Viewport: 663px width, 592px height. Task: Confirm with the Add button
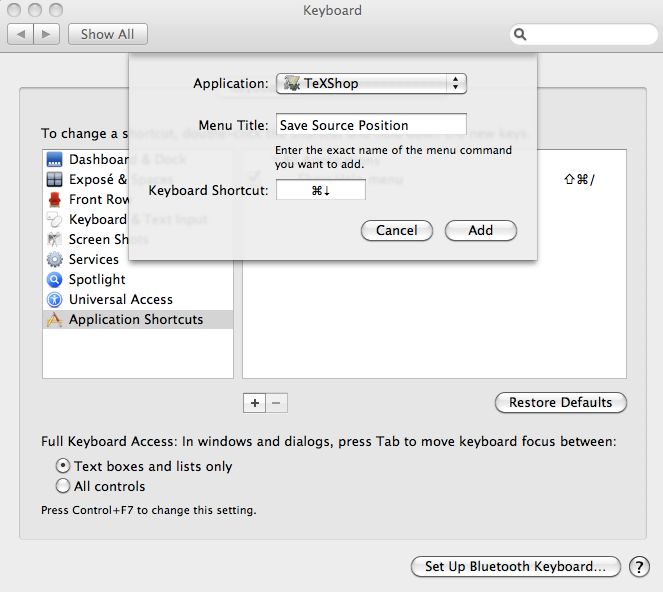pos(480,230)
